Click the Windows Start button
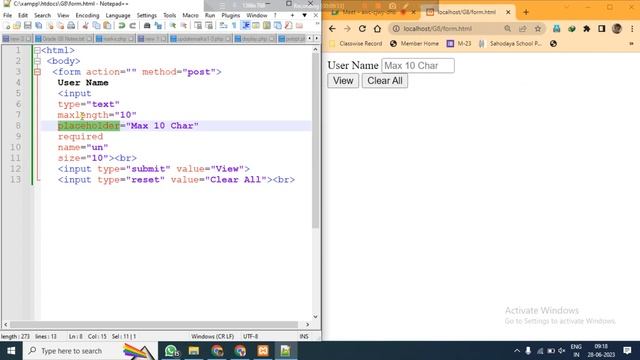This screenshot has height=360, width=640. point(11,351)
